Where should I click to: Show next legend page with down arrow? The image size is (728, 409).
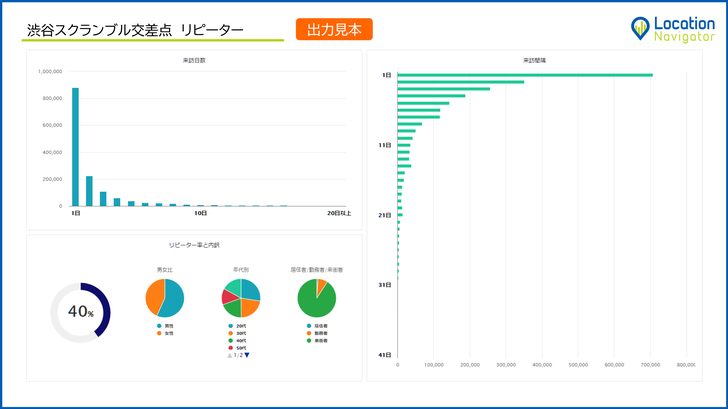[247, 355]
